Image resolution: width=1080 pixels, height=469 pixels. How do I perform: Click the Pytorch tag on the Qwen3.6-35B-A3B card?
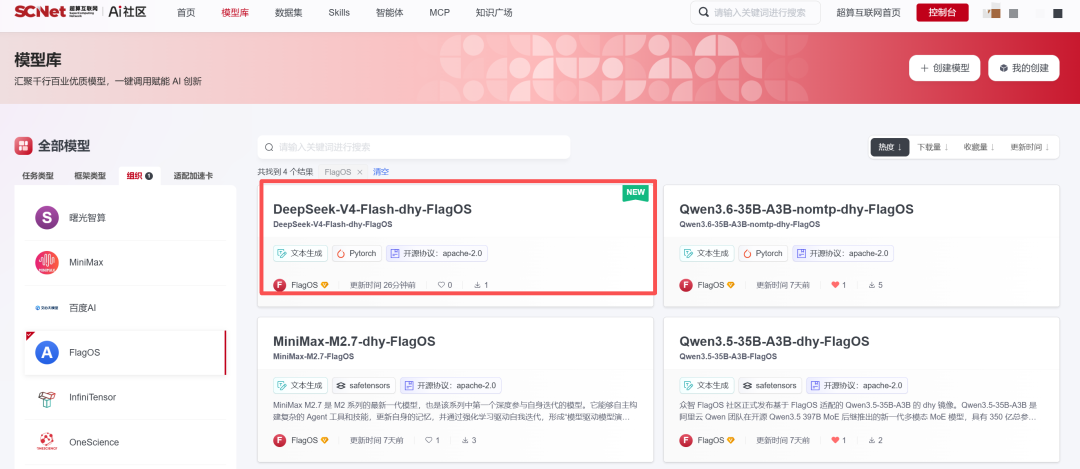click(x=763, y=253)
